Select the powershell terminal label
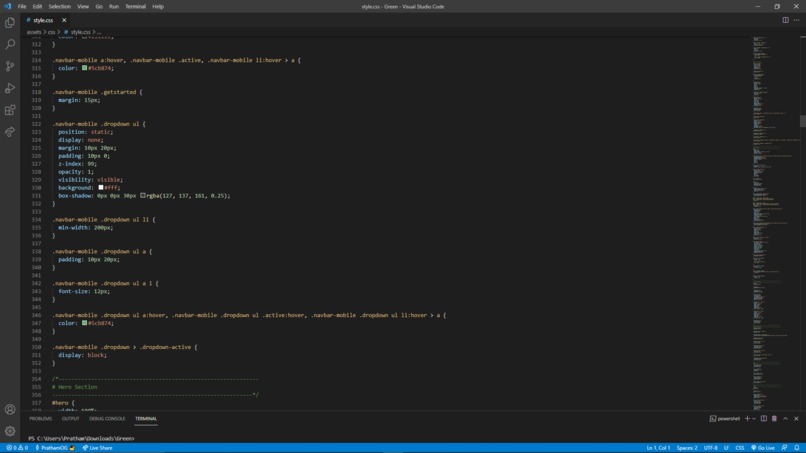The image size is (806, 453). pos(725,419)
